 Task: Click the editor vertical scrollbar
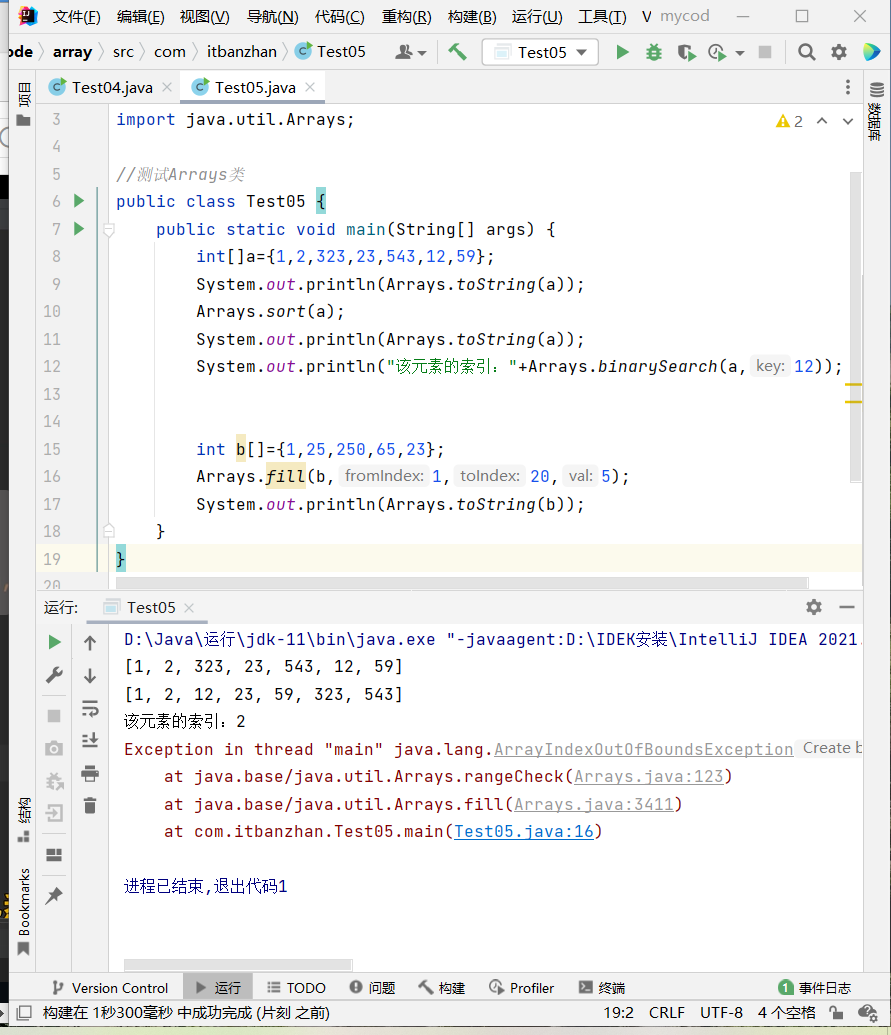click(855, 326)
